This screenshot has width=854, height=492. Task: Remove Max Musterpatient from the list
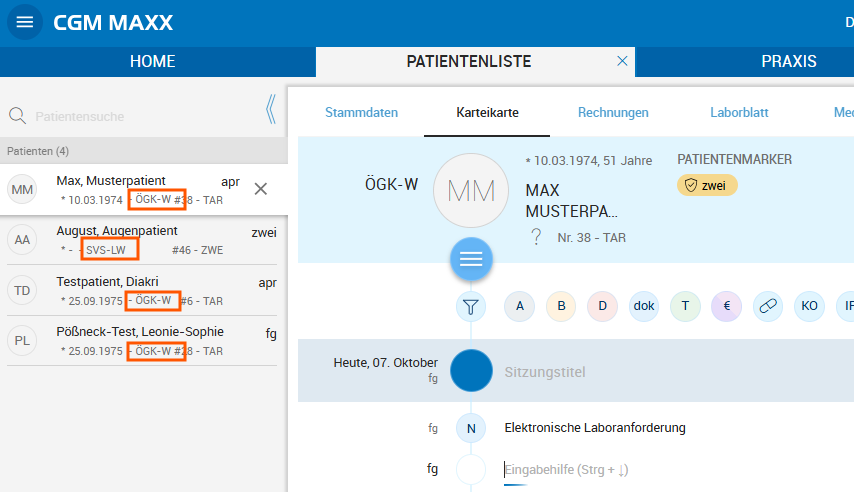tap(260, 189)
